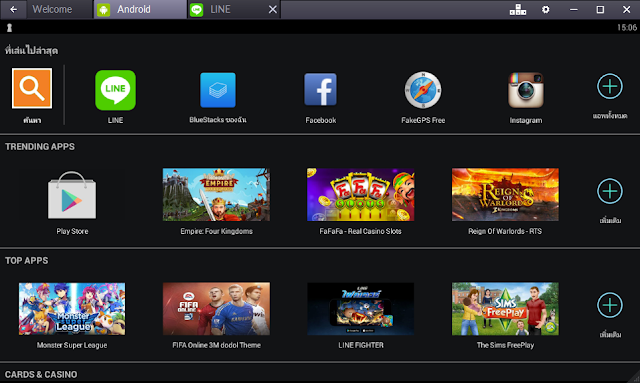Screen dimensions: 640x383
Task: Click the 'LINE FIGHTER' label
Action: tap(361, 345)
